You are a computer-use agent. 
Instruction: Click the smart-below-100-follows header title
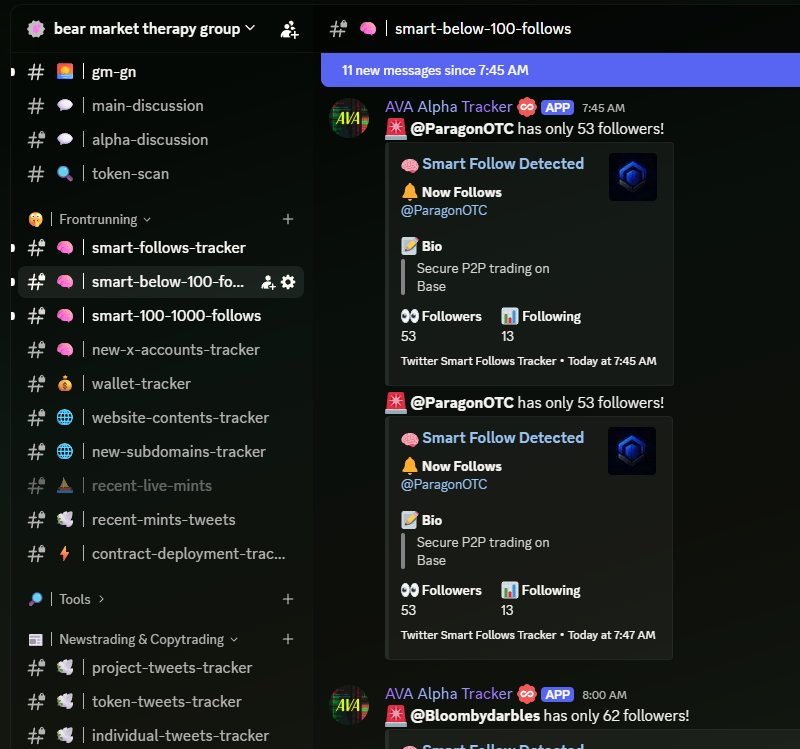[483, 29]
